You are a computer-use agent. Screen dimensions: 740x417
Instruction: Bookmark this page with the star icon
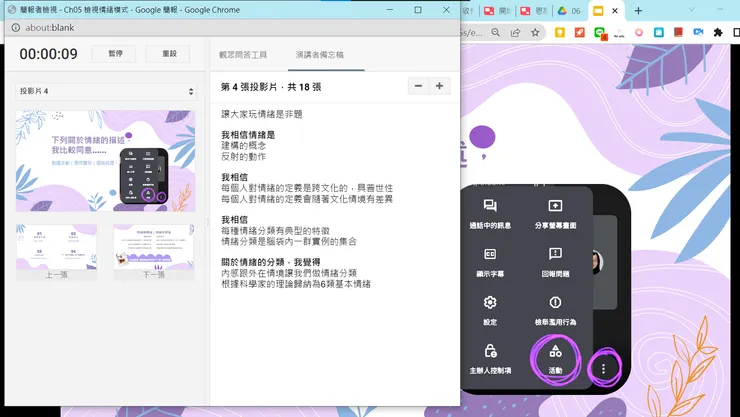tap(535, 33)
